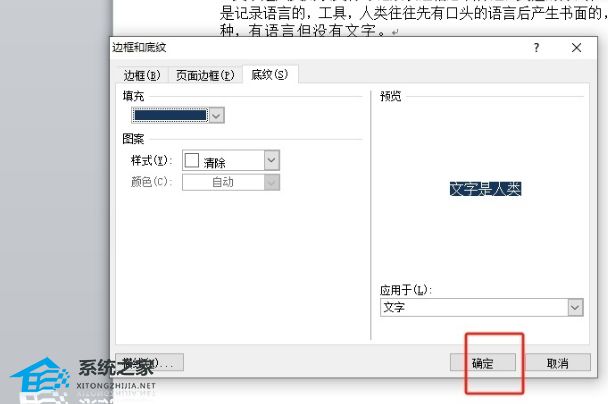The image size is (608, 404).
Task: Click the 文字是人类 preview sample
Action: tap(485, 189)
